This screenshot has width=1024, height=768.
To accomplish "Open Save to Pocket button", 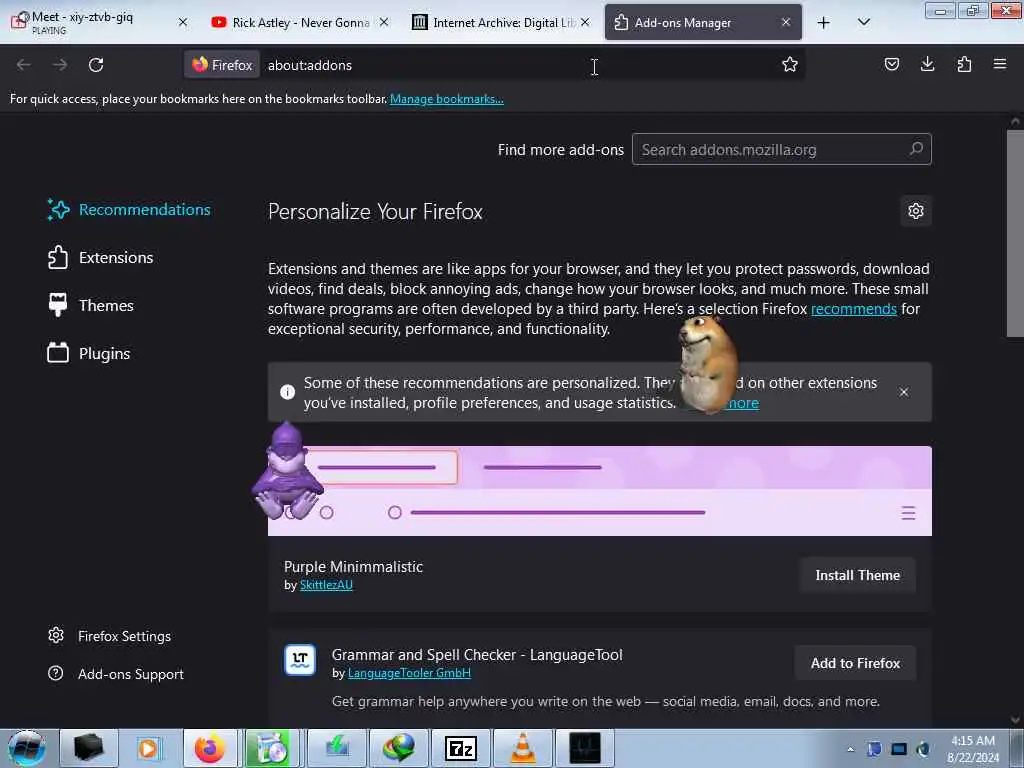I will [x=891, y=64].
